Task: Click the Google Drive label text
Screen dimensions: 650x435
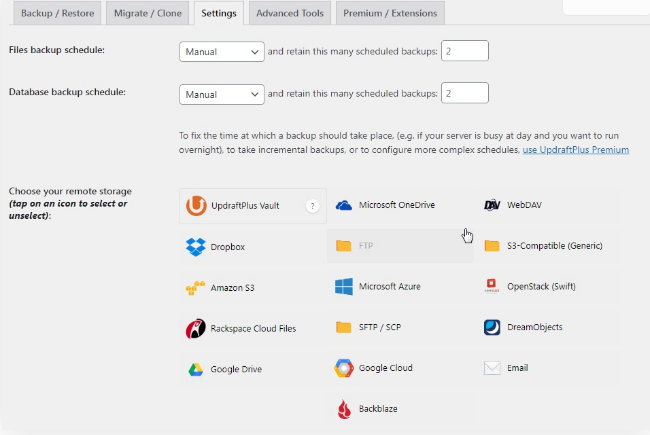Action: (x=236, y=369)
